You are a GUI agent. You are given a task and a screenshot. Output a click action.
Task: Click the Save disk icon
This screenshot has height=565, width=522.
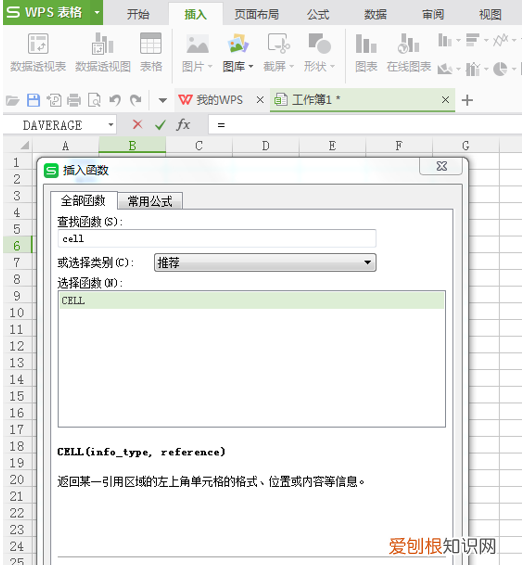click(34, 100)
